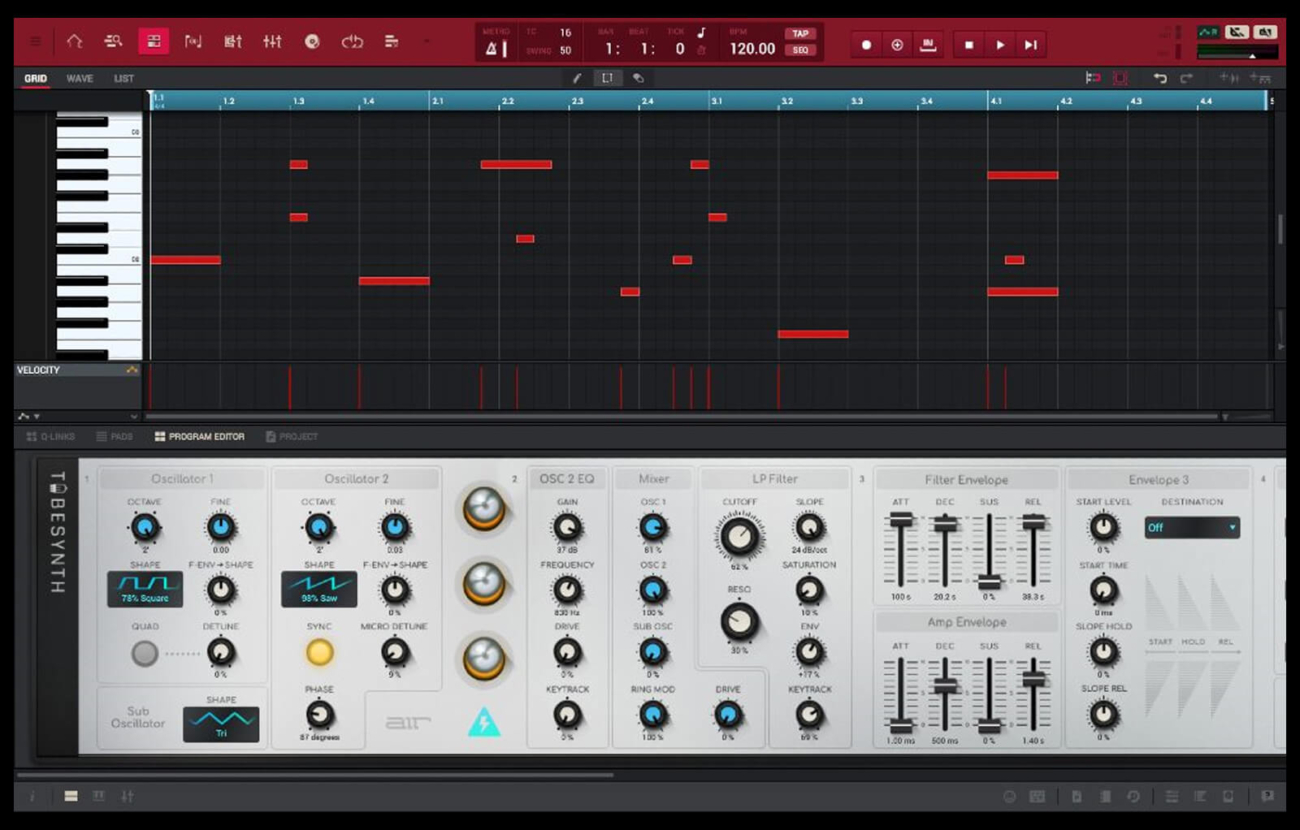Open the hamburger main menu
1300x830 pixels.
coord(36,42)
